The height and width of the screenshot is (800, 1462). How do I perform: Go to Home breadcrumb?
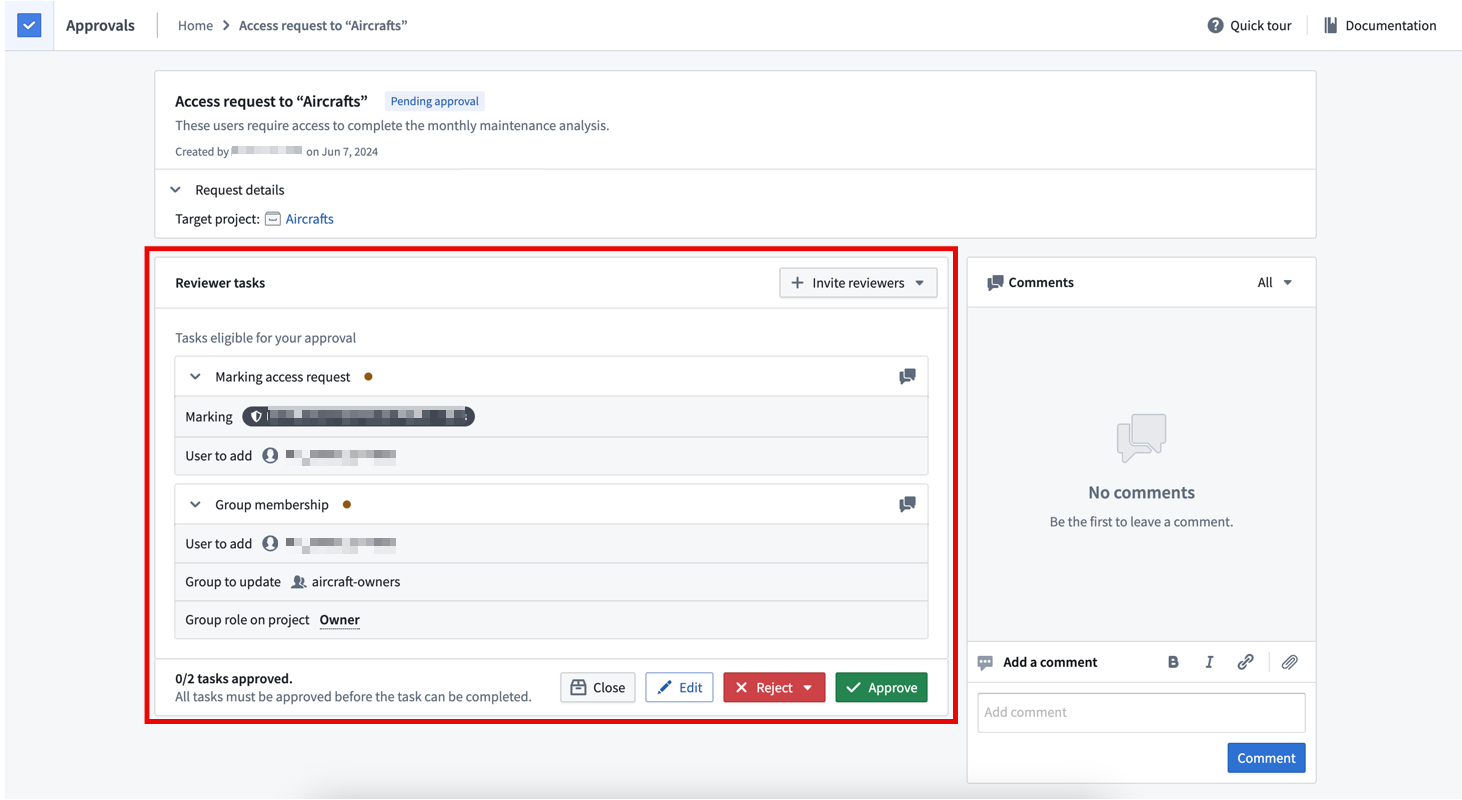195,25
